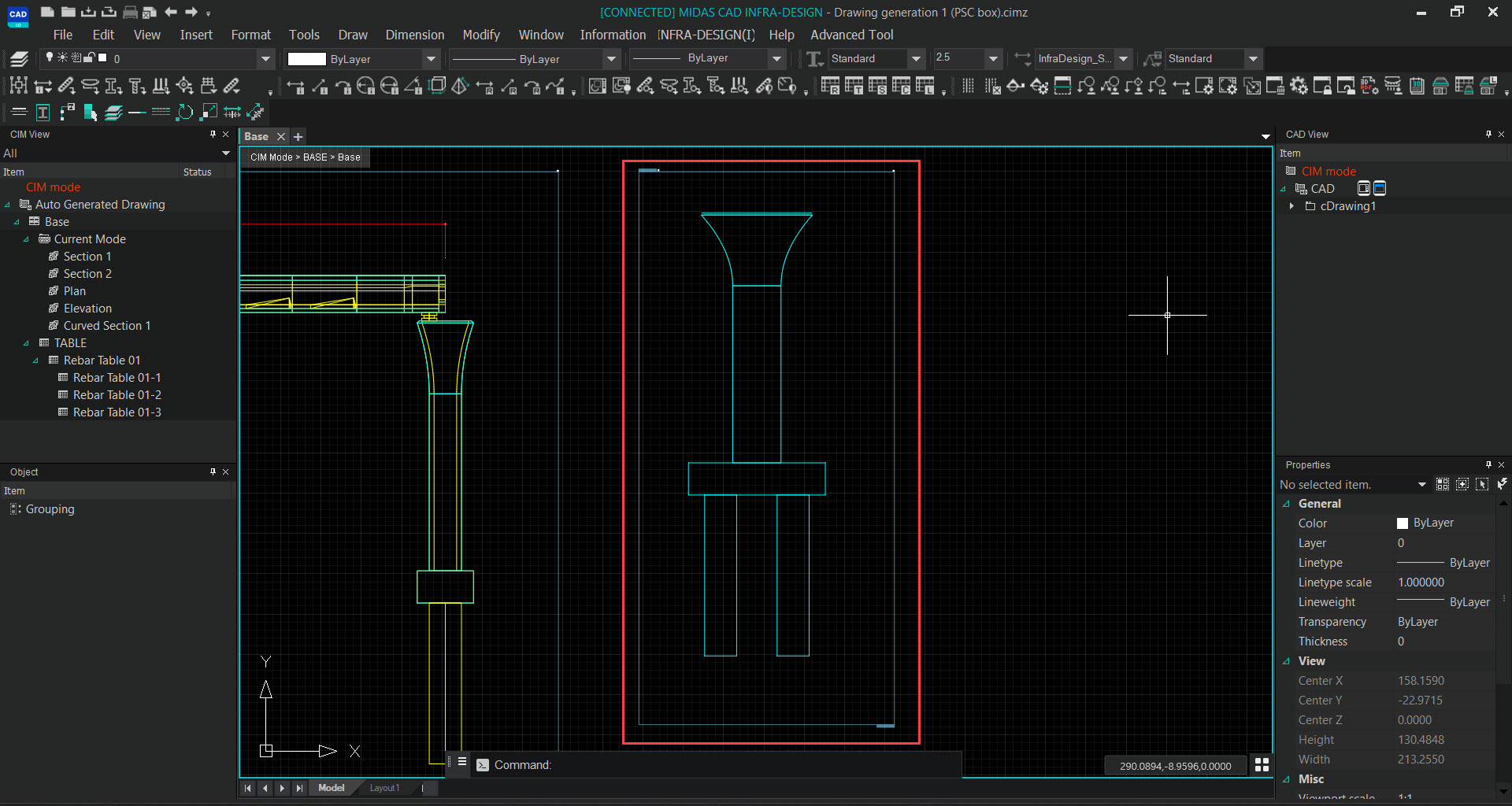
Task: Toggle the pin on CIM View panel
Action: click(213, 135)
